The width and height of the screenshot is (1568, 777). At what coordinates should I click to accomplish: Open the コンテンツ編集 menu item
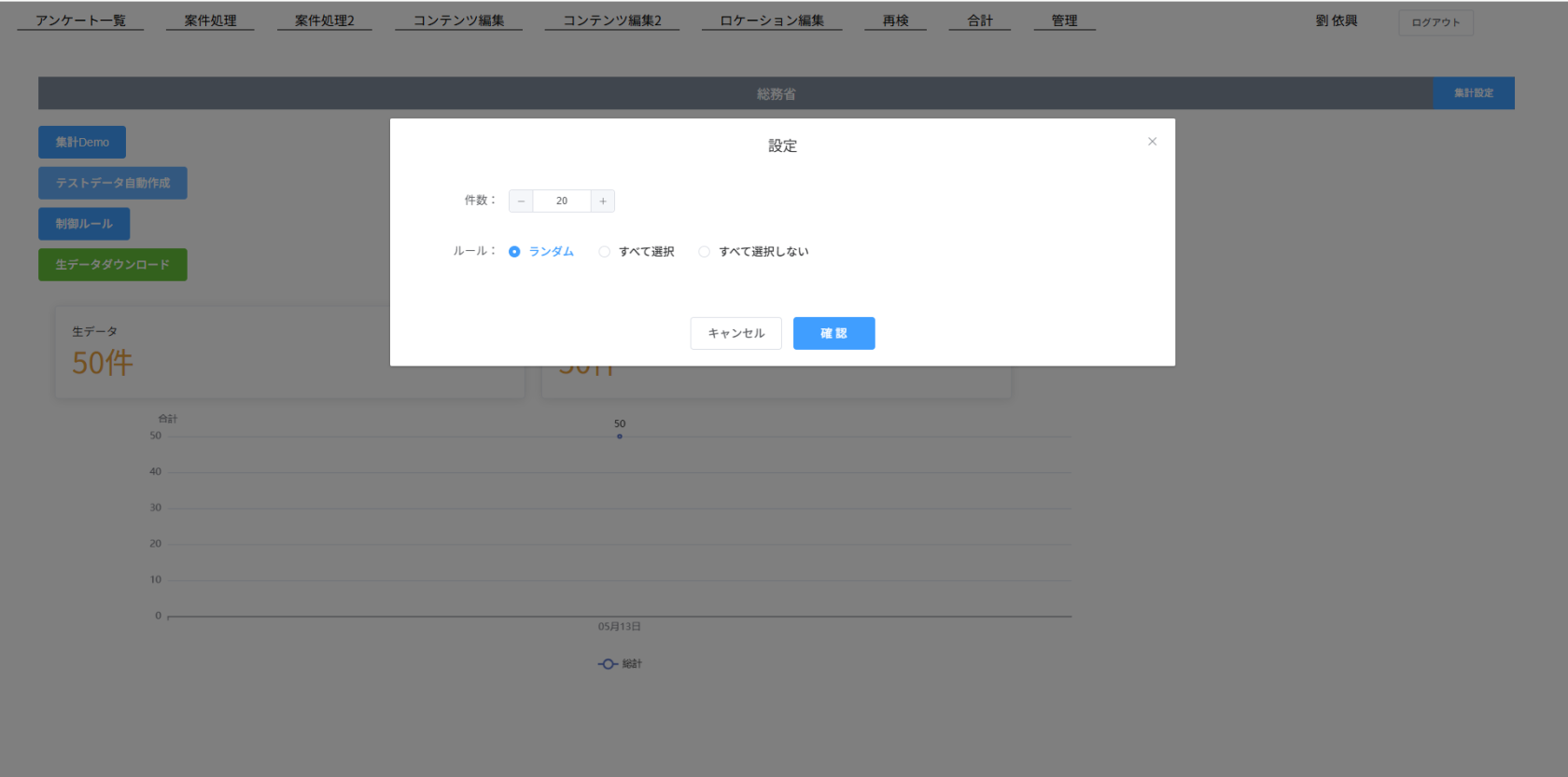[x=458, y=21]
